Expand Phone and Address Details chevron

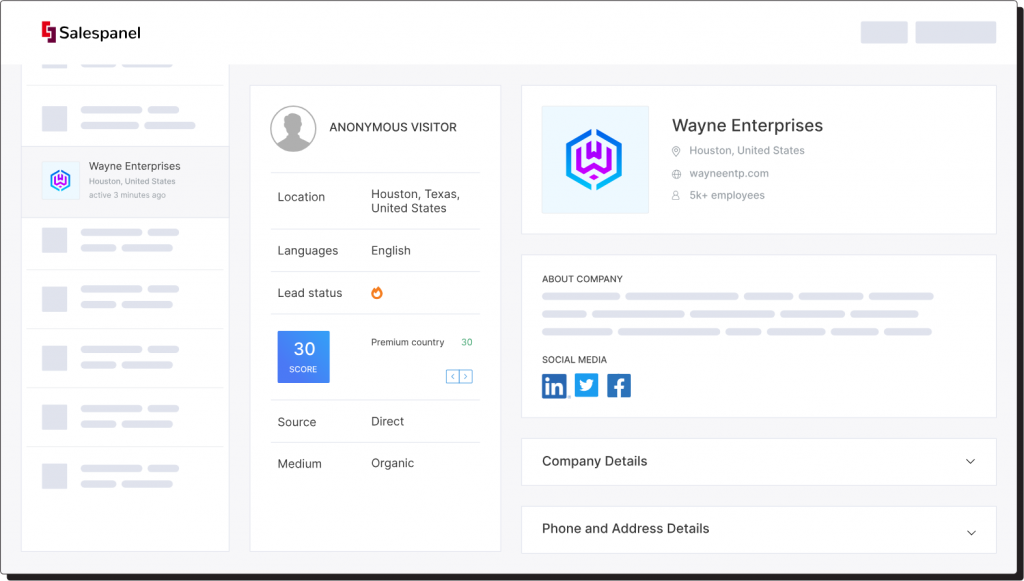pos(970,533)
